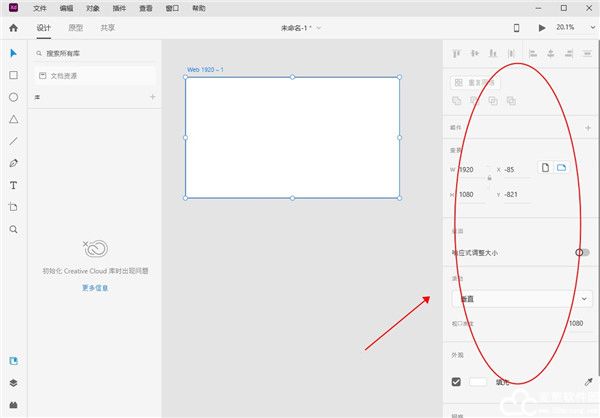The image size is (600, 418).
Task: Click the desktop preview play button
Action: point(542,28)
